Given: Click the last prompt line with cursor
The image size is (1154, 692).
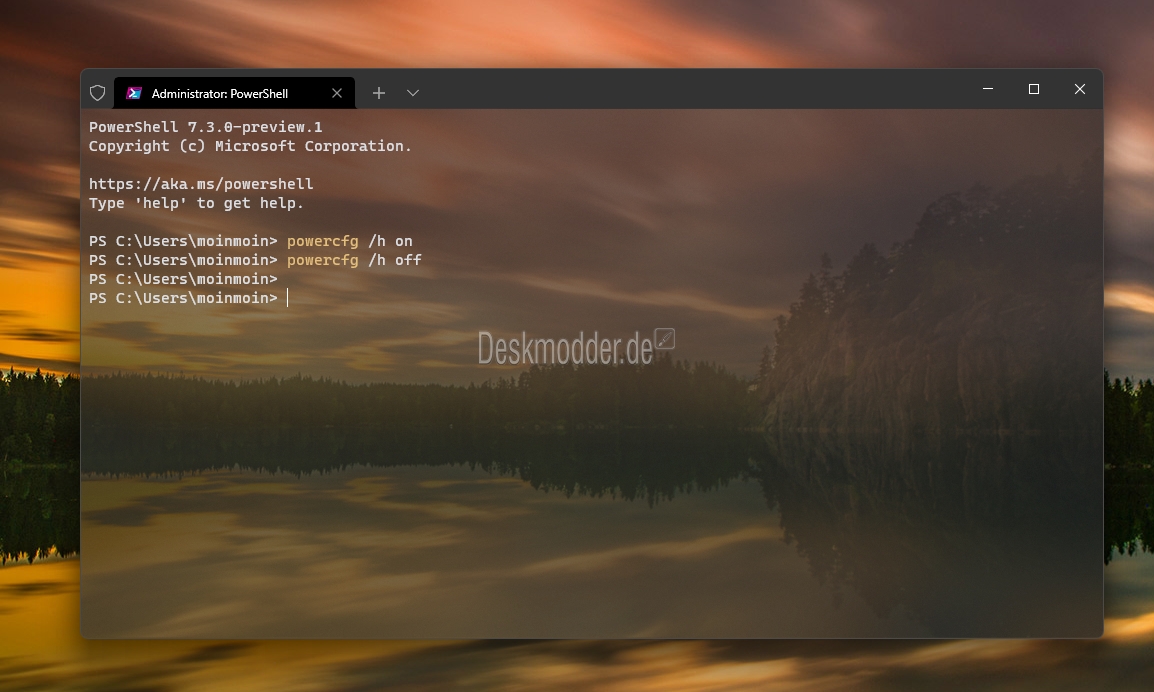Looking at the screenshot, I should pos(189,298).
